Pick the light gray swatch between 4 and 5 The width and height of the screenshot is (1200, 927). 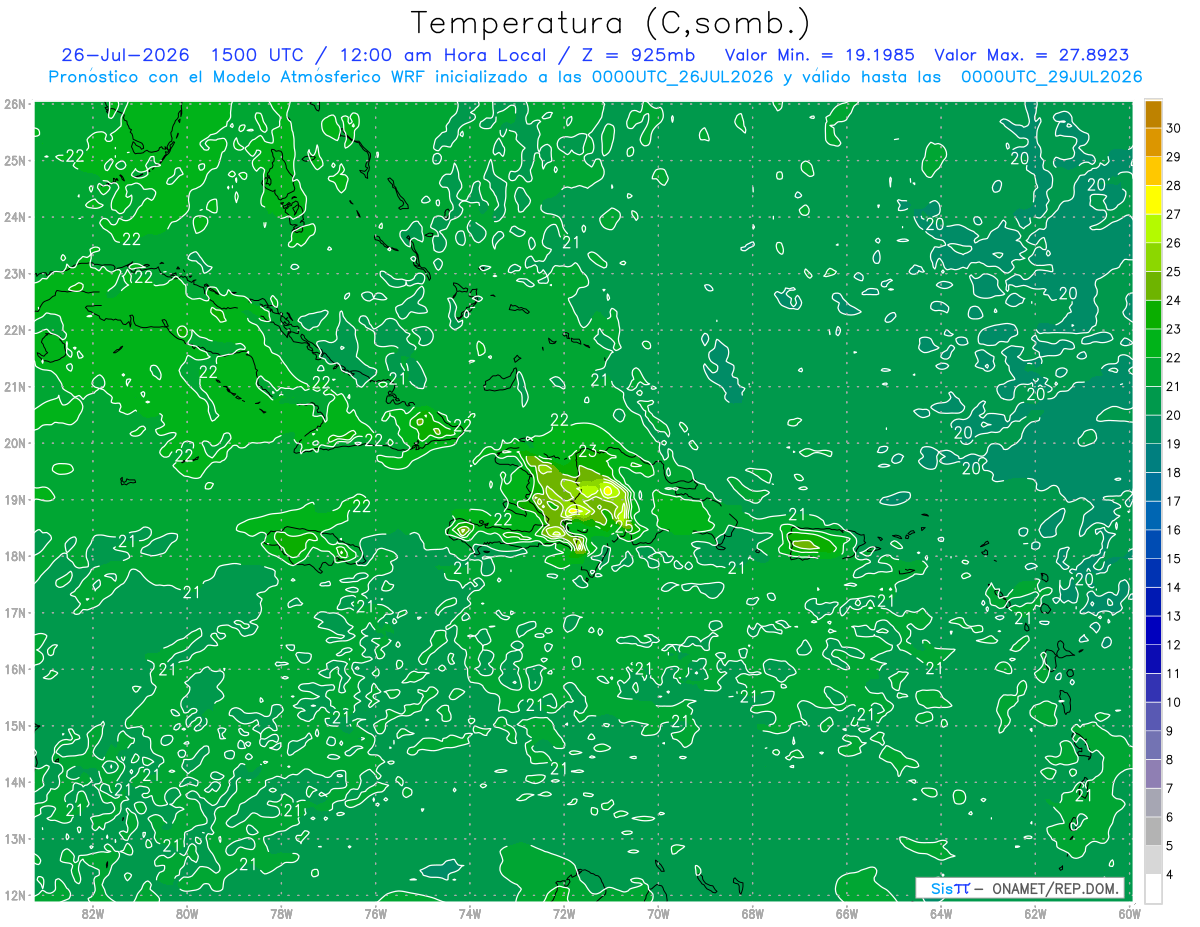[x=1153, y=860]
